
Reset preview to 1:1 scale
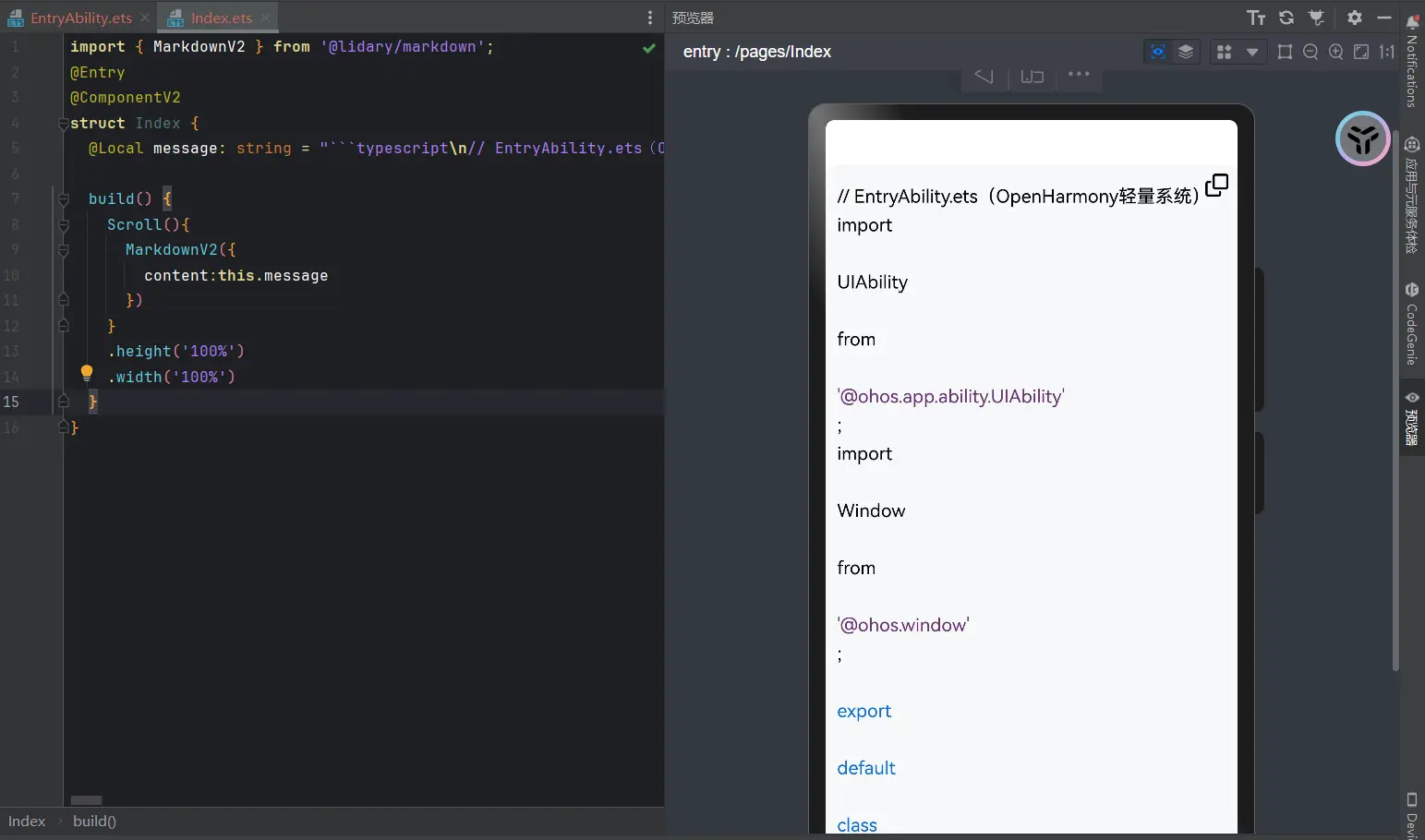tap(1386, 53)
